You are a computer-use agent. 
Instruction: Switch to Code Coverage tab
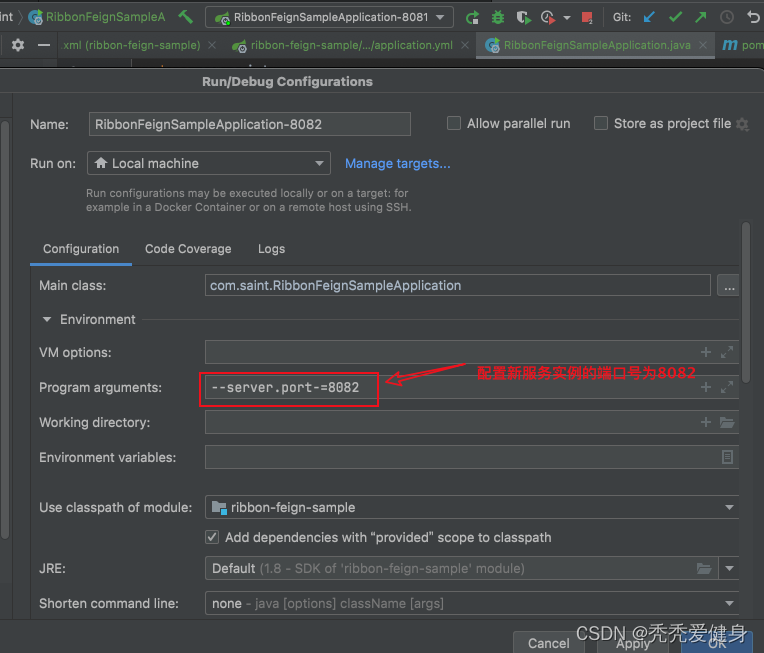click(188, 249)
